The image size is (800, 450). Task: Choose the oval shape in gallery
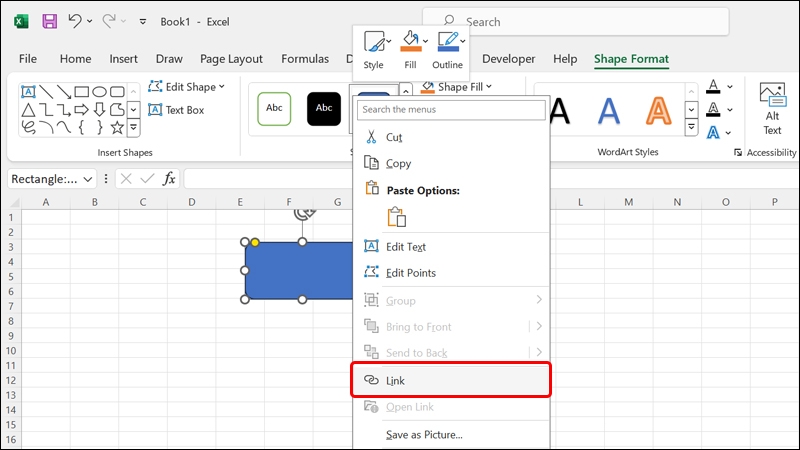[99, 92]
